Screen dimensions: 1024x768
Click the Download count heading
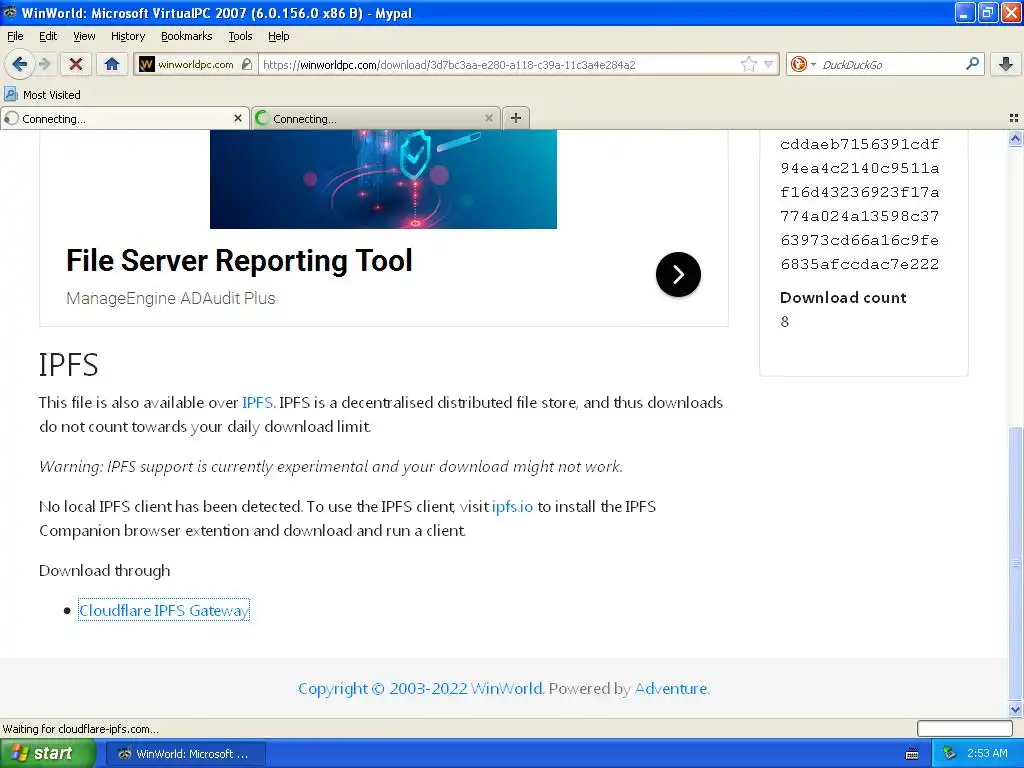pos(843,298)
